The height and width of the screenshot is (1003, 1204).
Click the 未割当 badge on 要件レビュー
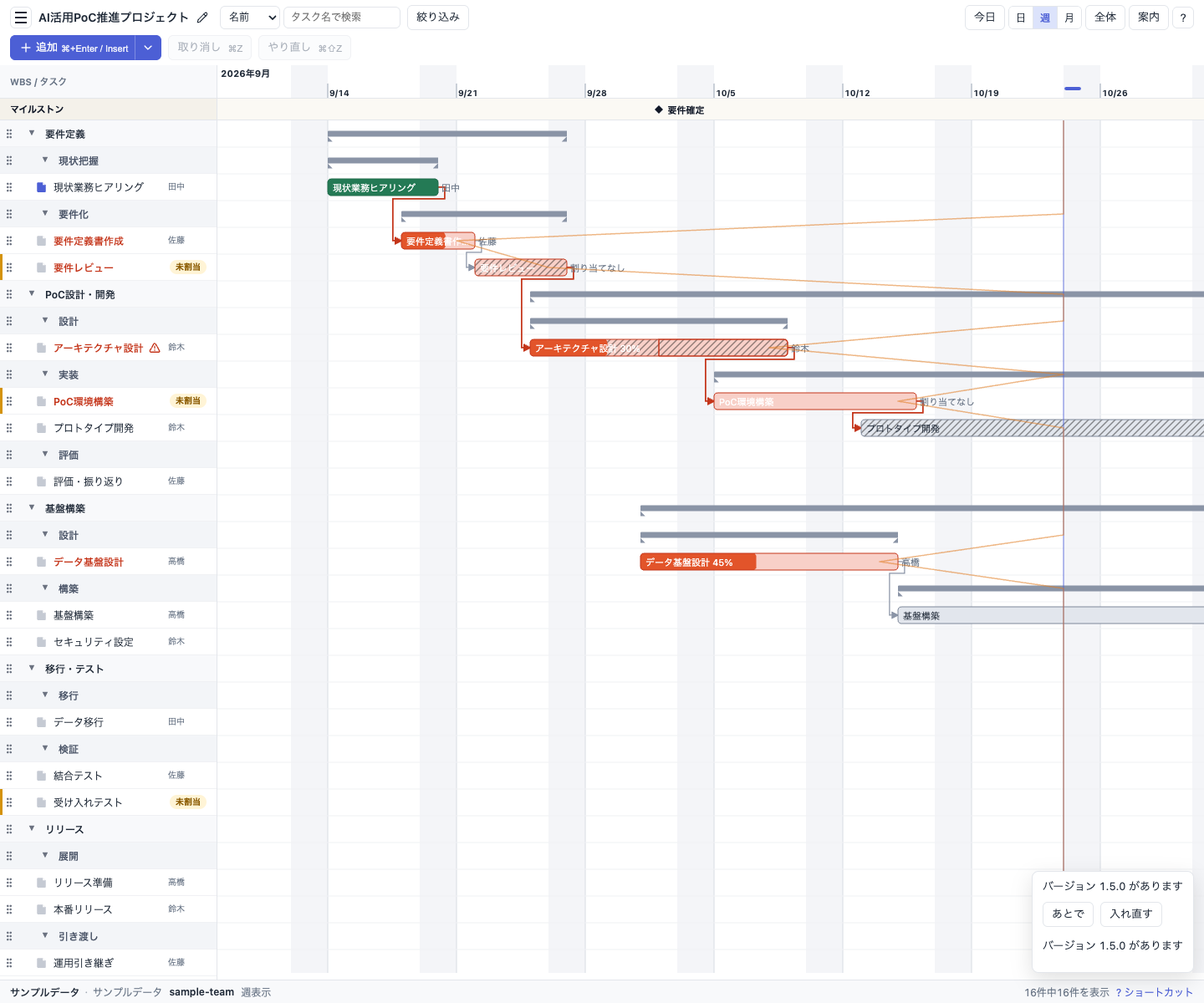click(x=188, y=267)
